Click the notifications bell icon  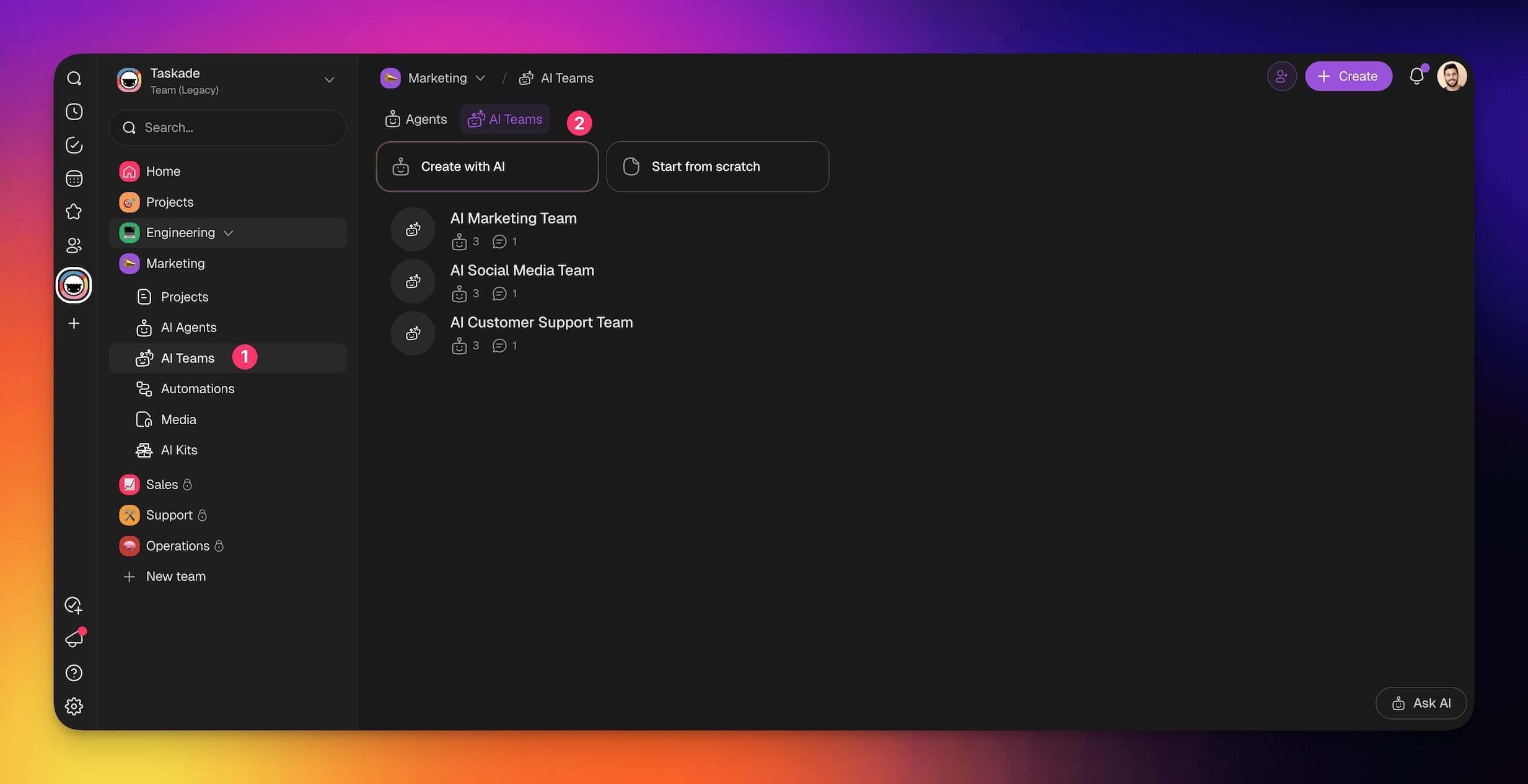[x=1416, y=76]
